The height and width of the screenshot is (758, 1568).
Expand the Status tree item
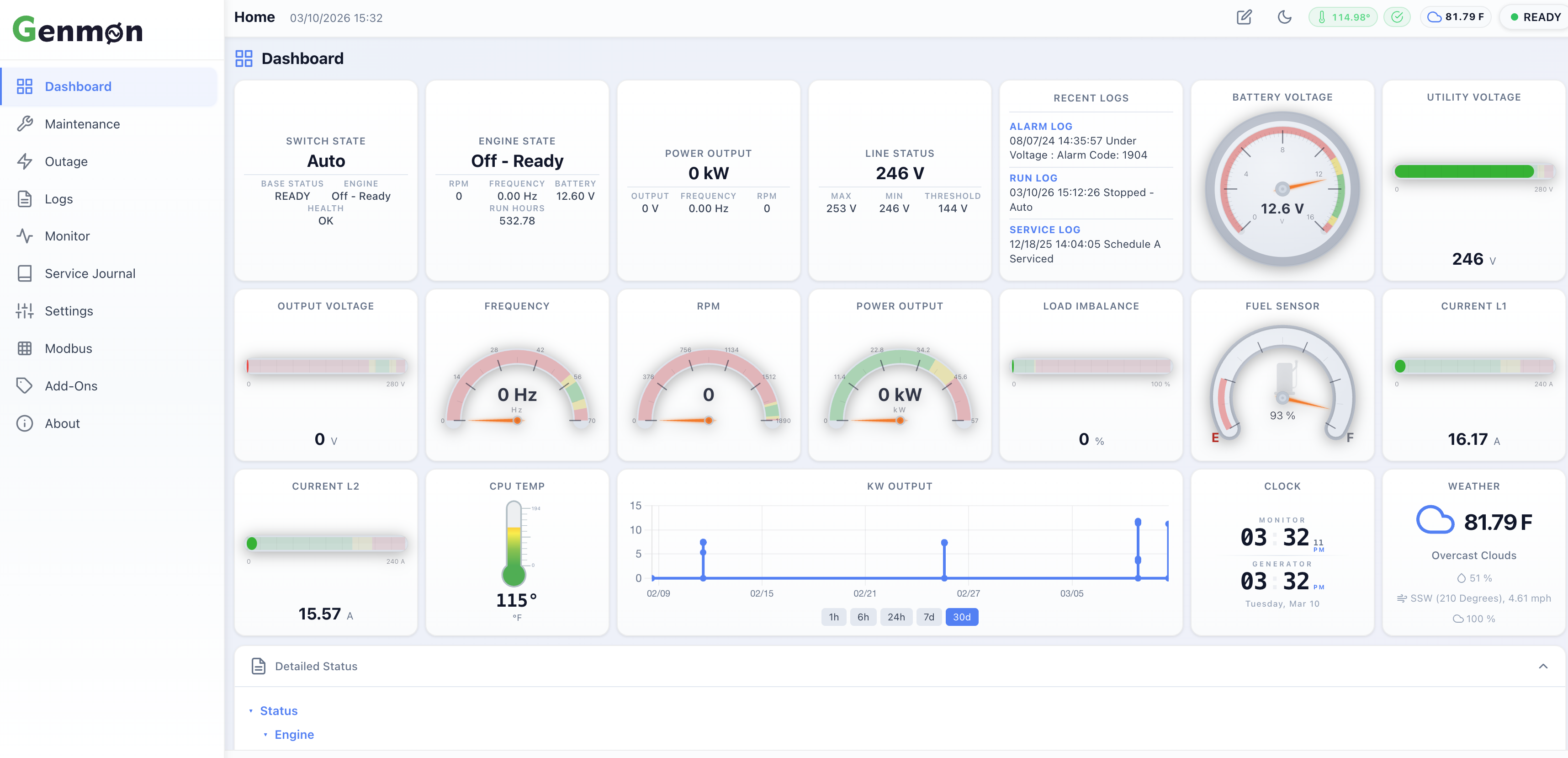278,710
